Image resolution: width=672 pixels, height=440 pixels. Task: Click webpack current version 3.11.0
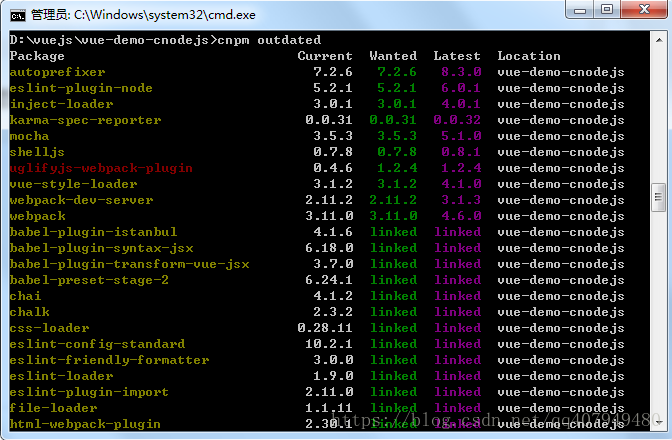pyautogui.click(x=329, y=216)
